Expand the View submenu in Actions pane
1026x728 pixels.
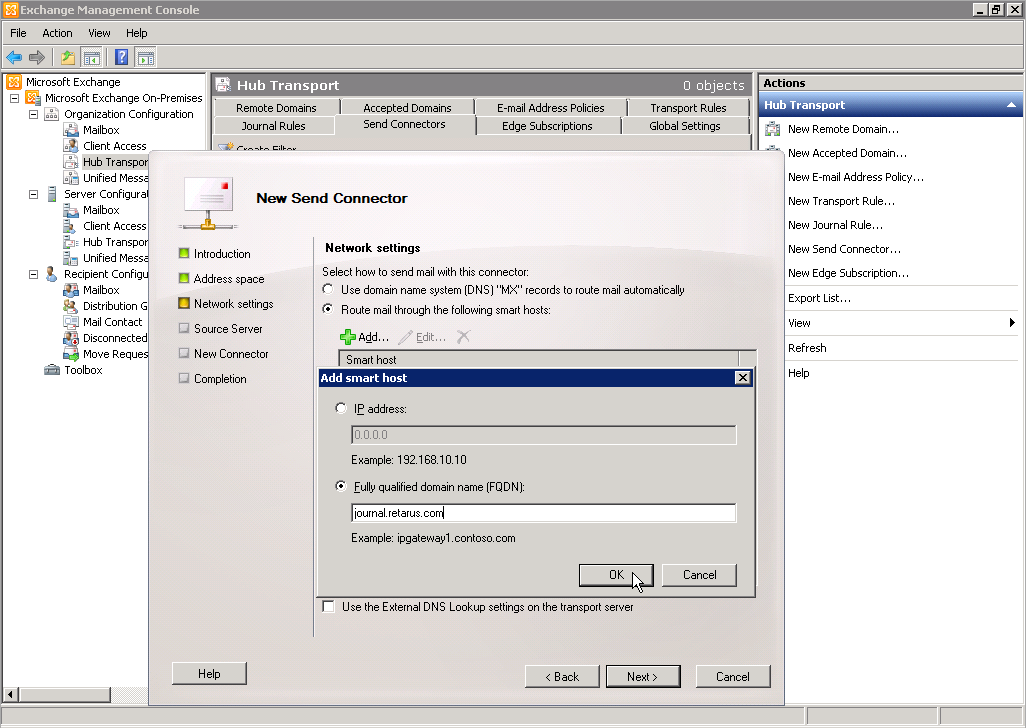(1011, 323)
